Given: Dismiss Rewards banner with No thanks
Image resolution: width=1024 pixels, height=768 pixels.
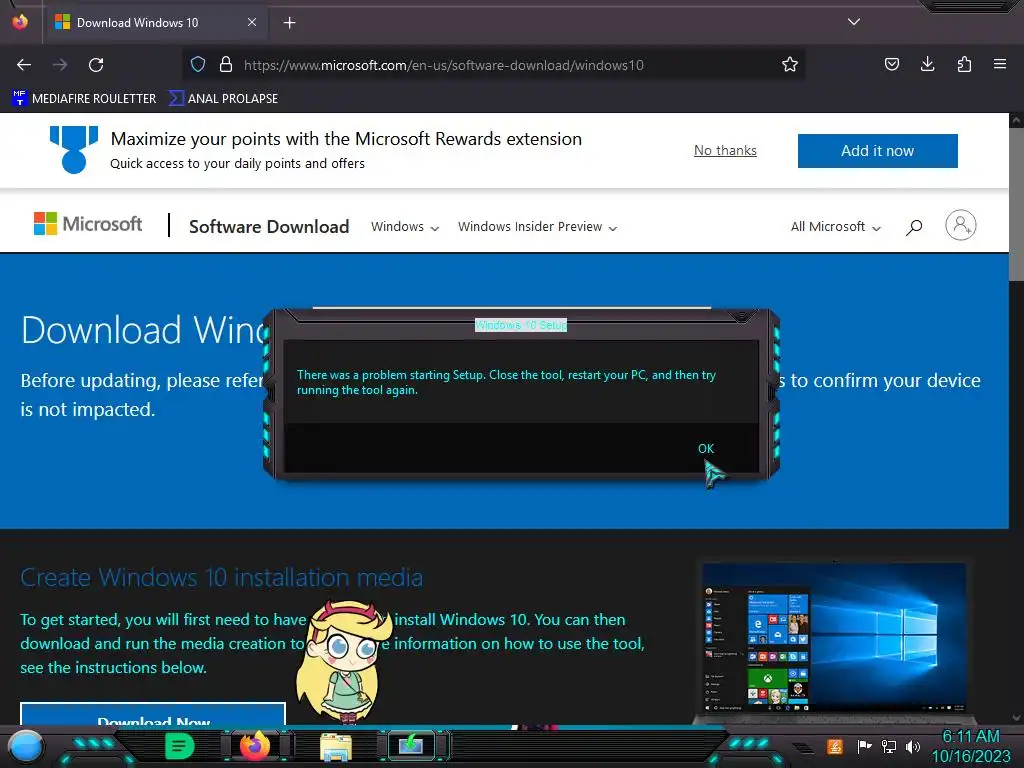Looking at the screenshot, I should pos(725,150).
